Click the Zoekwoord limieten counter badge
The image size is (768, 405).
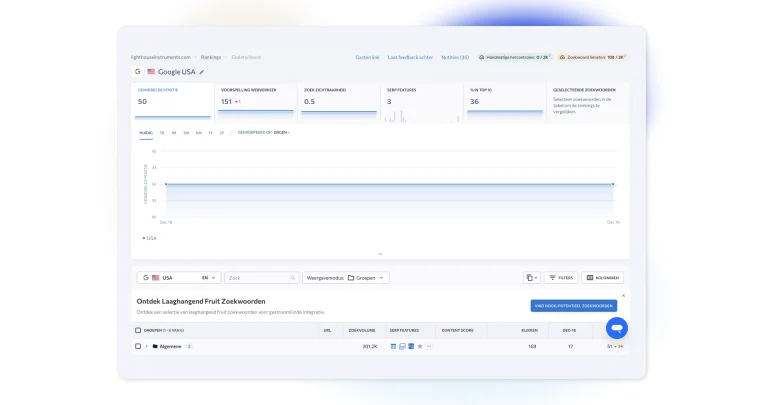(593, 57)
